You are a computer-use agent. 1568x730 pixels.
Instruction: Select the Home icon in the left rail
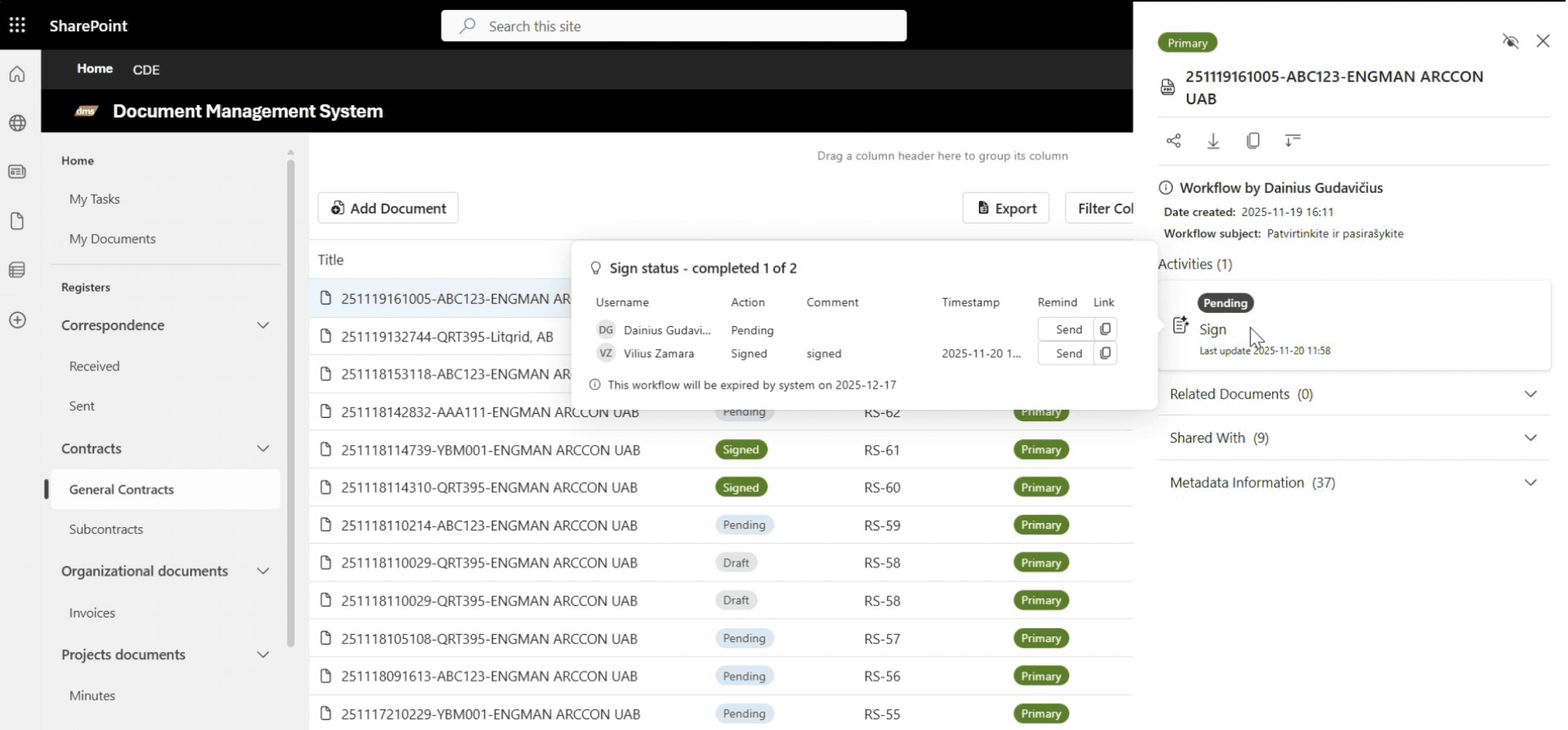pyautogui.click(x=17, y=74)
